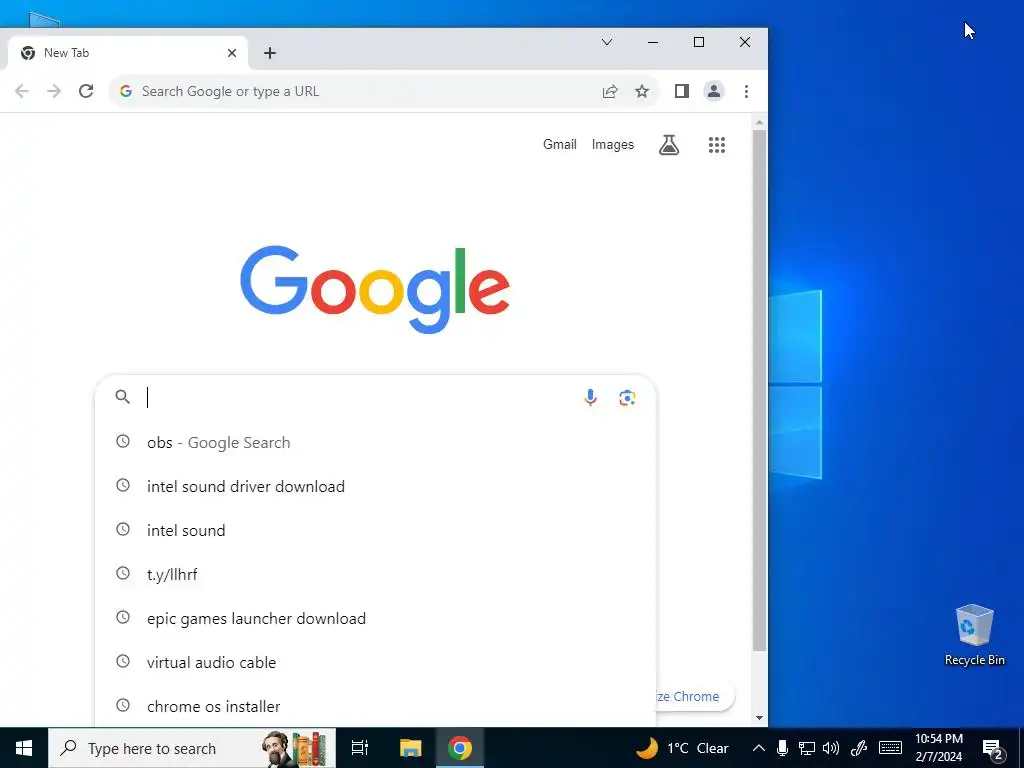The width and height of the screenshot is (1024, 768).
Task: Open the touch keyboard tray icon
Action: [x=890, y=748]
